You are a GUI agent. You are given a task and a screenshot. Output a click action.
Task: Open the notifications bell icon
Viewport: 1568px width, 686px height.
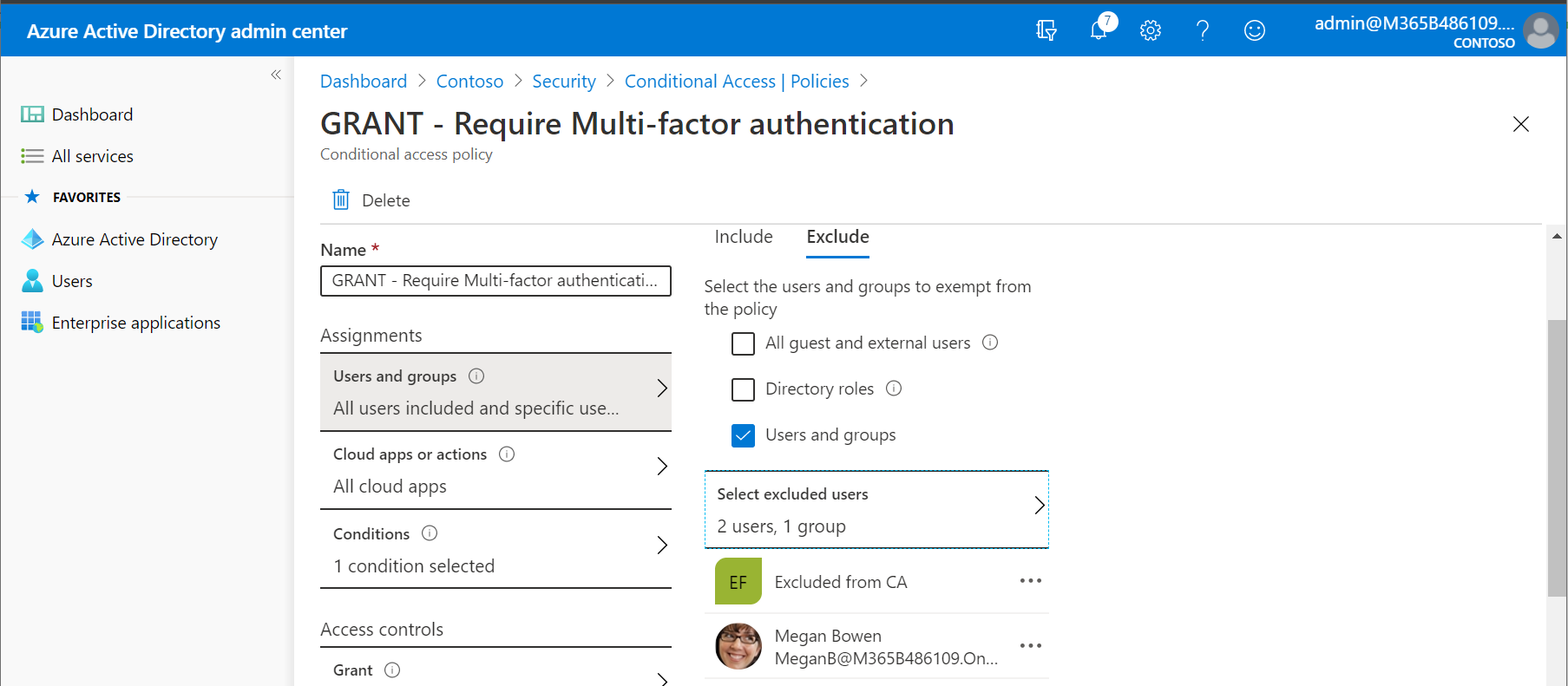tap(1099, 30)
